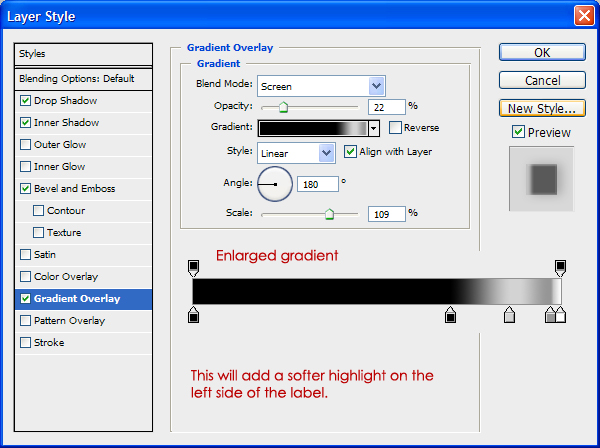Toggle the Preview checkbox
Viewport: 600px width, 448px height.
[518, 132]
